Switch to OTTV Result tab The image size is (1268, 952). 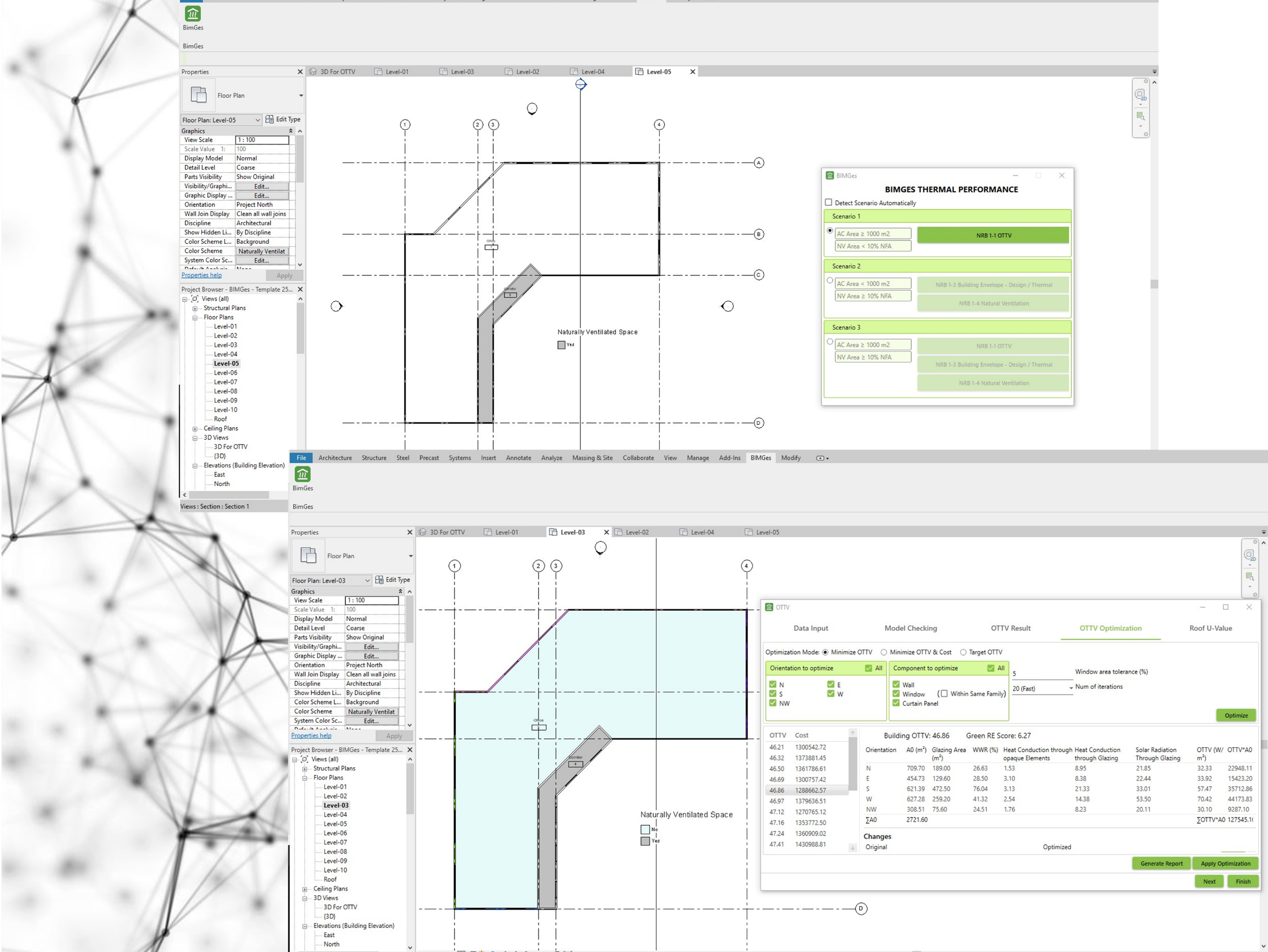coord(1010,628)
